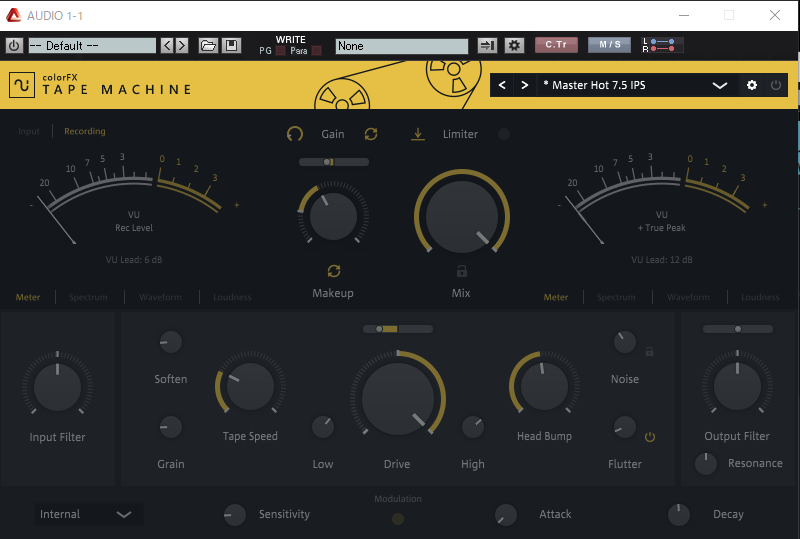Click the Gain link arrows icon
The height and width of the screenshot is (539, 800).
tap(371, 134)
